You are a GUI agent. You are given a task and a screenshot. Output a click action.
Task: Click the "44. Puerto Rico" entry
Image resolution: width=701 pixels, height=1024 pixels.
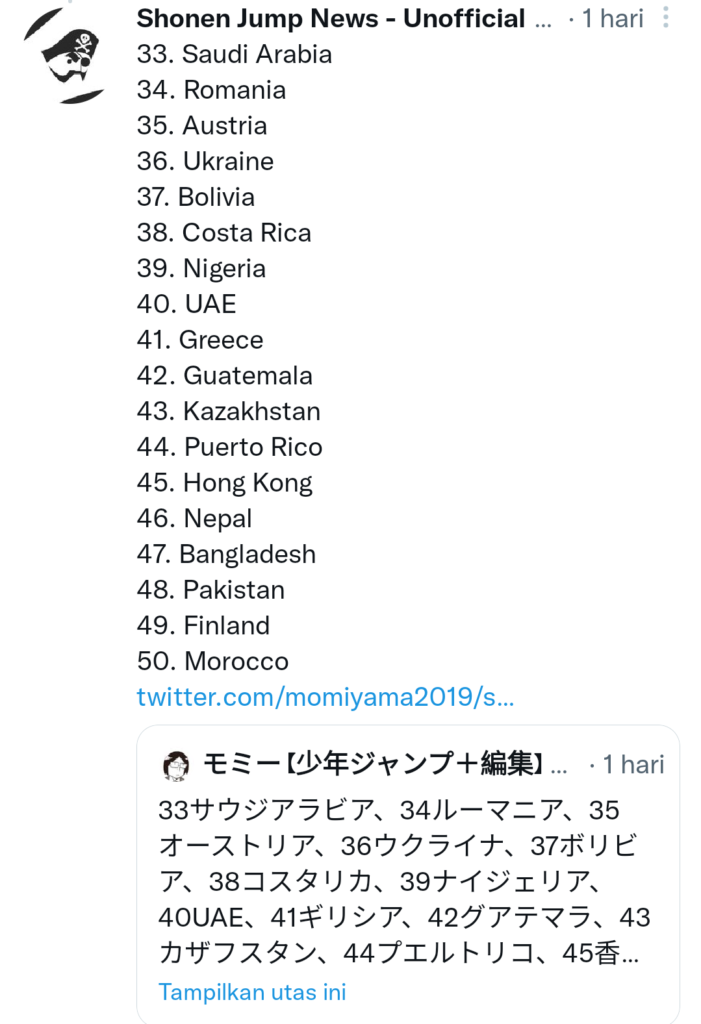[x=229, y=447]
